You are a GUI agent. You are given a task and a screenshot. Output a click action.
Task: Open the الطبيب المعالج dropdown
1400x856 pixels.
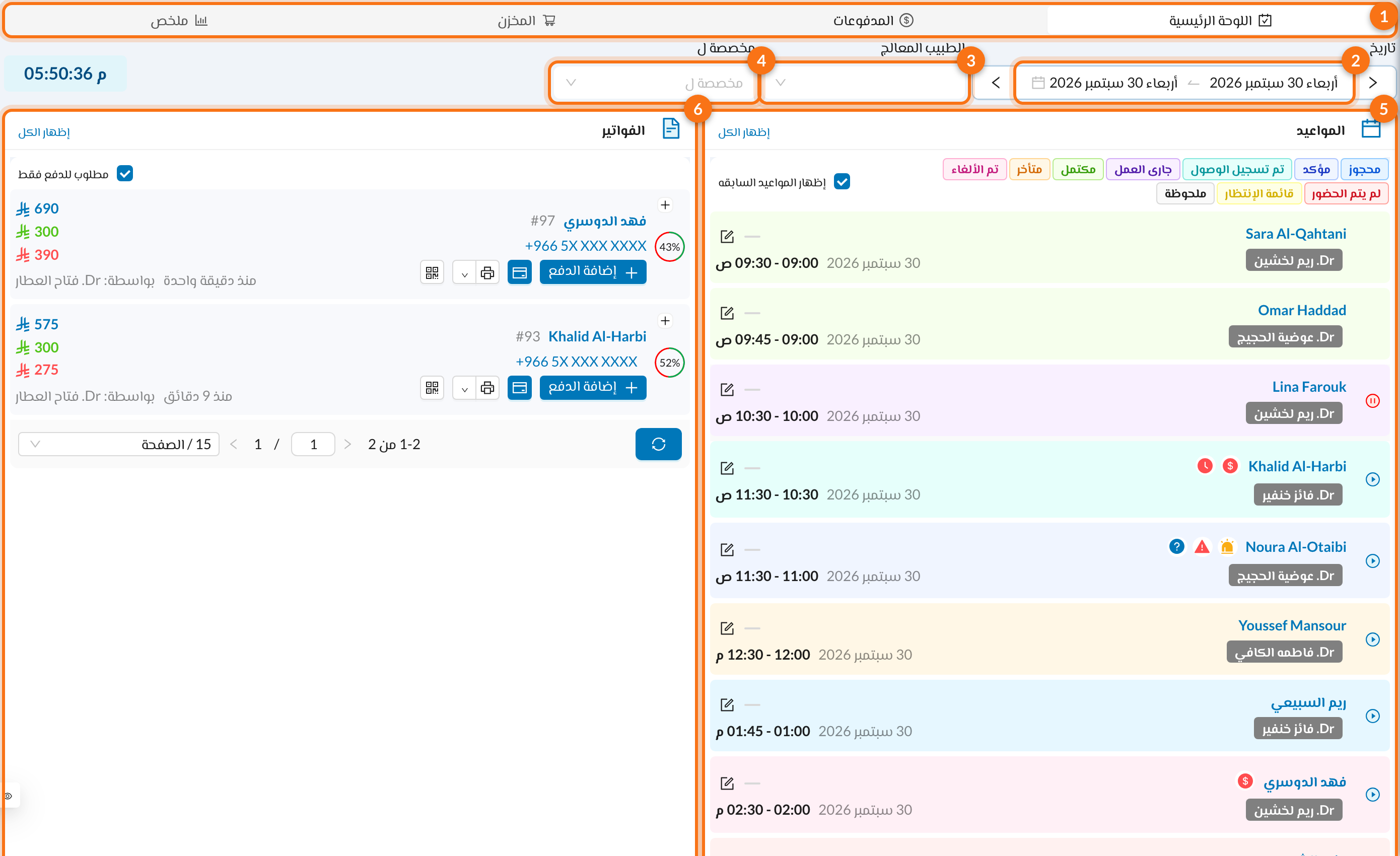point(864,83)
